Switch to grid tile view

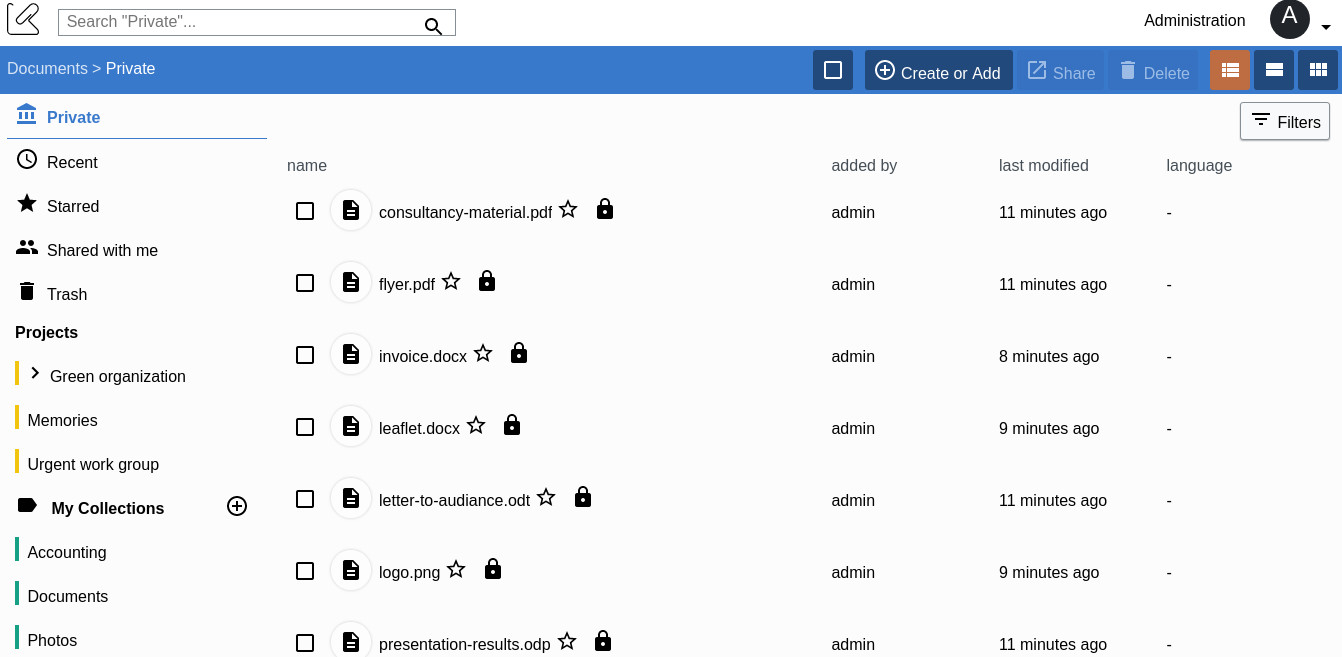pos(1318,70)
